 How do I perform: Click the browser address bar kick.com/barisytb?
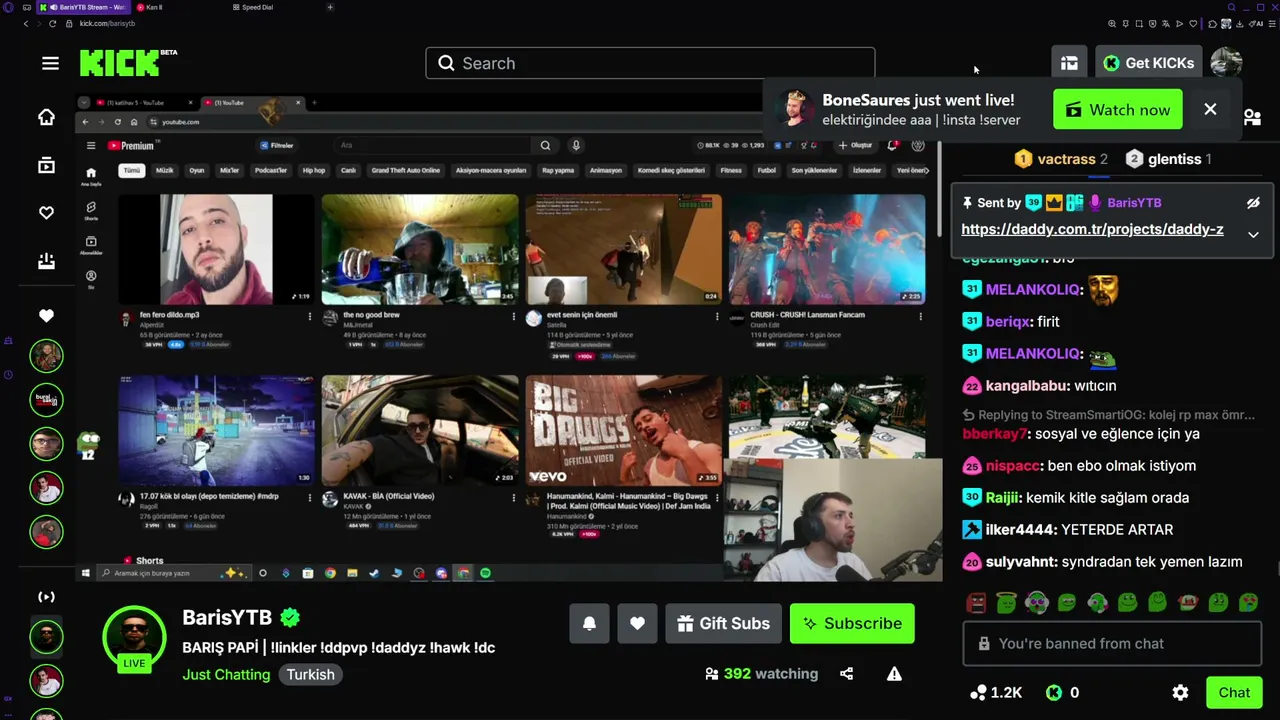[x=107, y=23]
